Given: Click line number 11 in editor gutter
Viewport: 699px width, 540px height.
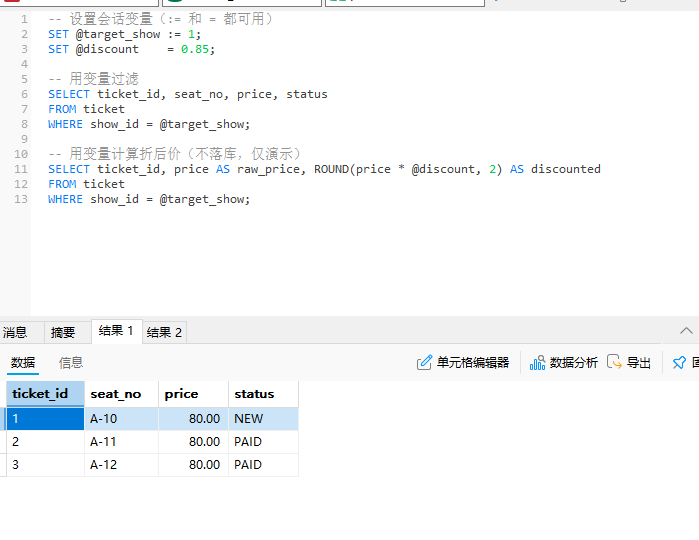Looking at the screenshot, I should pos(21,169).
